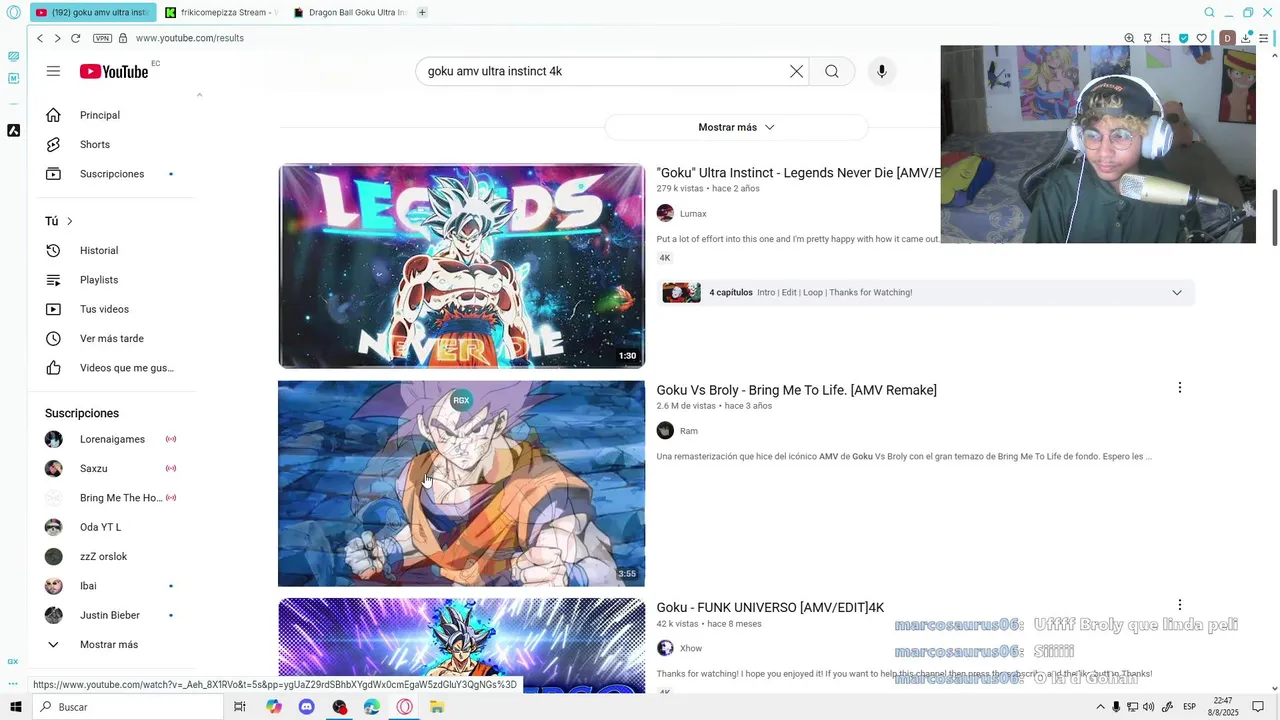This screenshot has height=720, width=1280.
Task: Toggle the VPN badge in address bar
Action: coord(102,38)
